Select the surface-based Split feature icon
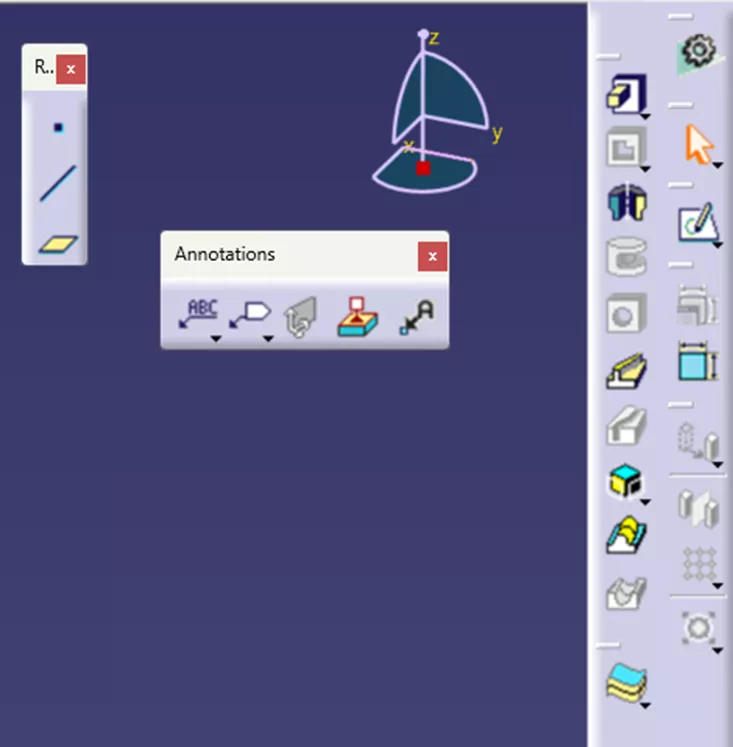The image size is (733, 747). pos(626,683)
